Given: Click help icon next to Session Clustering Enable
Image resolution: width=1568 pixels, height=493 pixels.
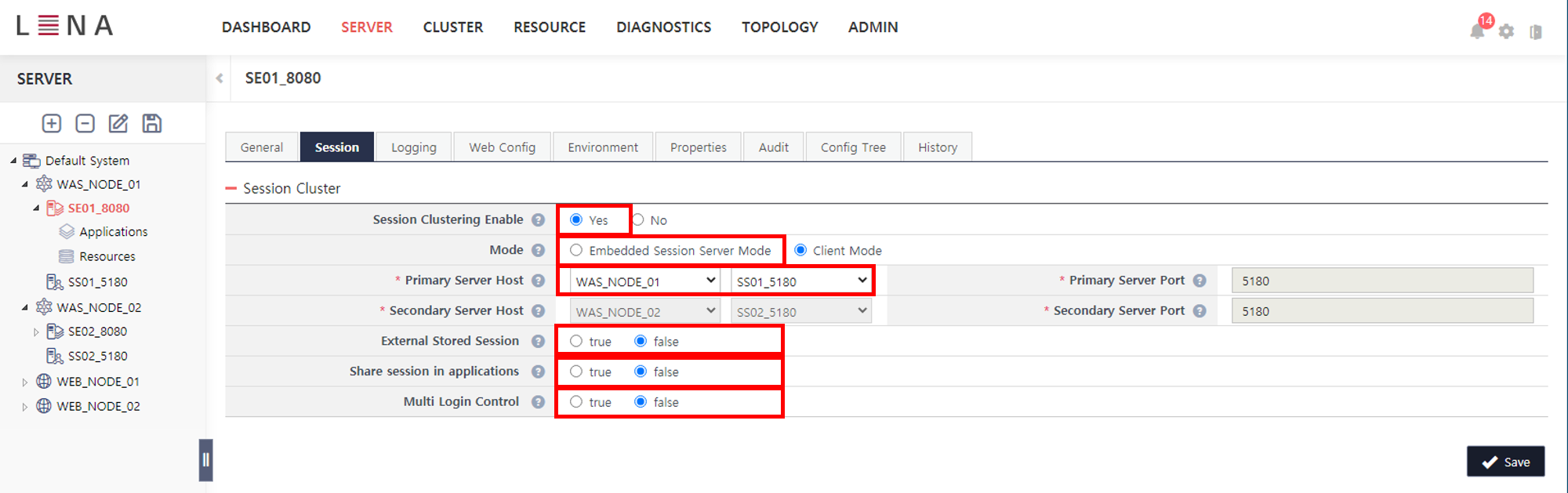Looking at the screenshot, I should pyautogui.click(x=538, y=220).
